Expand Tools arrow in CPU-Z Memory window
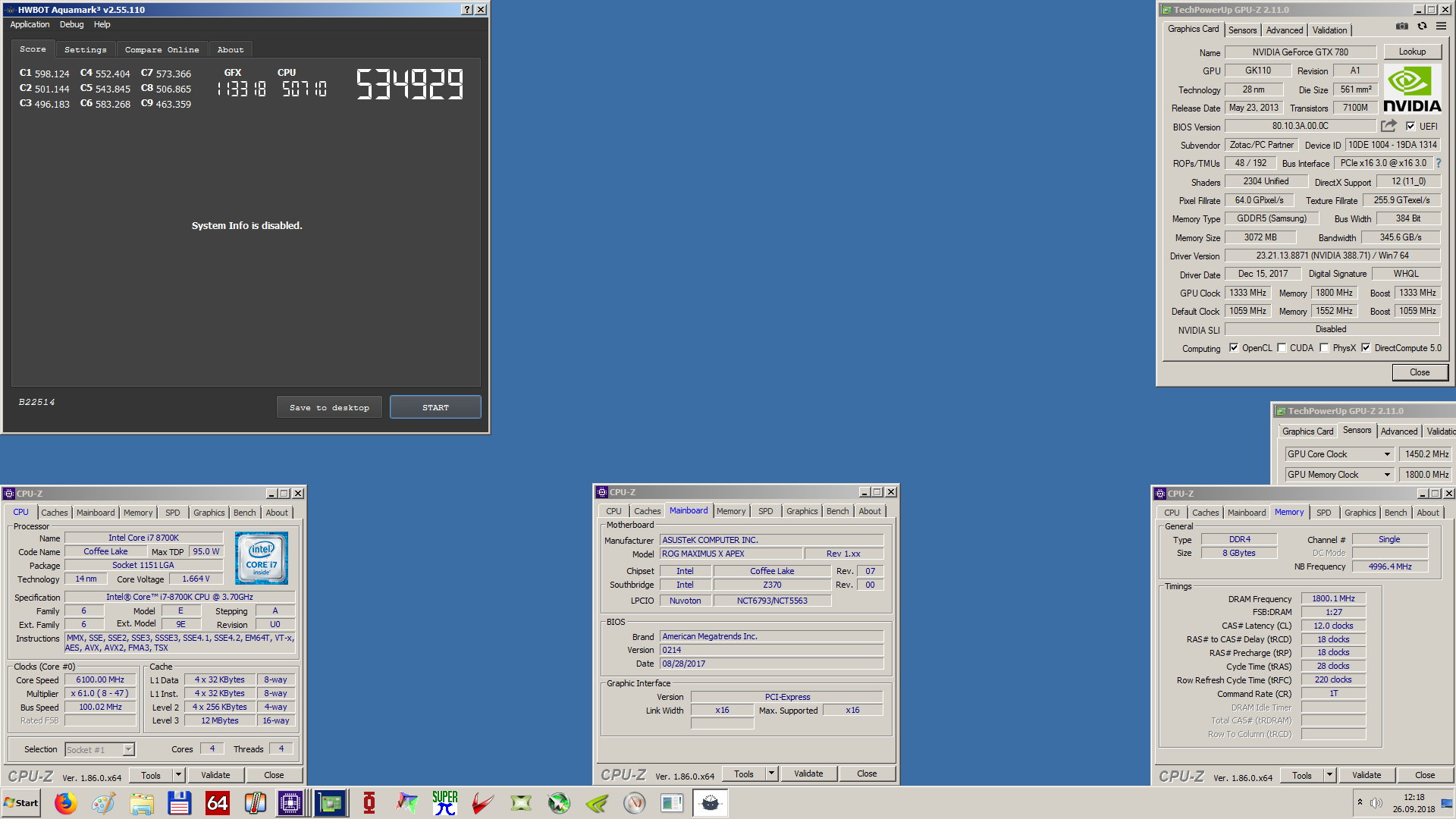 click(x=1330, y=775)
